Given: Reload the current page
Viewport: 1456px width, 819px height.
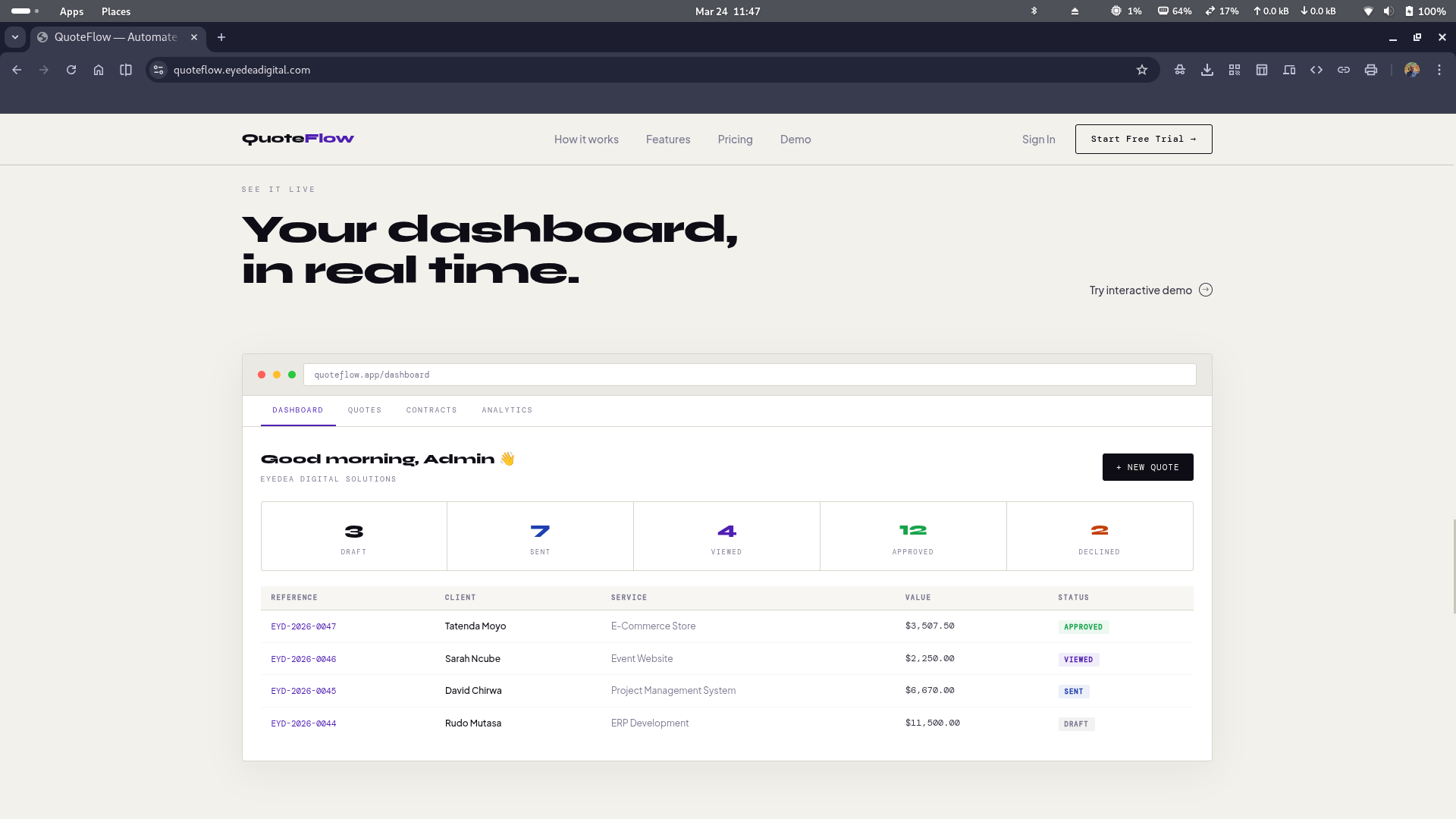Looking at the screenshot, I should [71, 70].
